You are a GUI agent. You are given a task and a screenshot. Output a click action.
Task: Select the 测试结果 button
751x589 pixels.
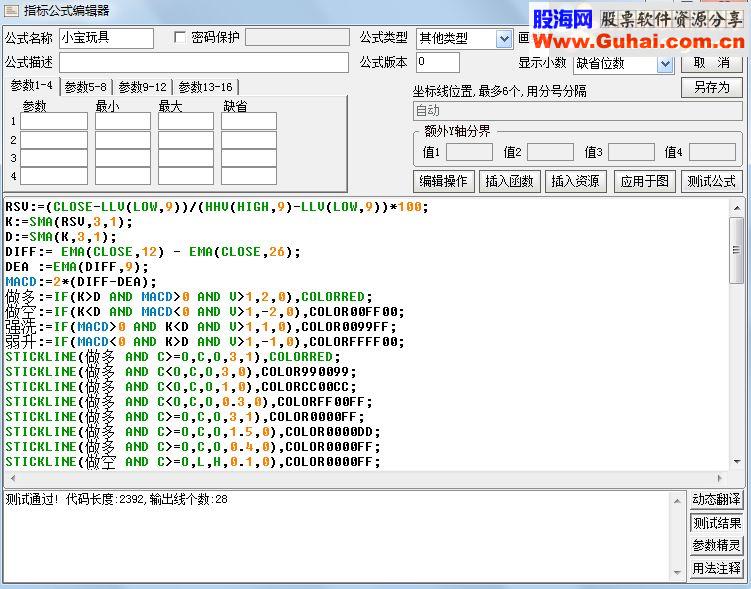pos(716,523)
